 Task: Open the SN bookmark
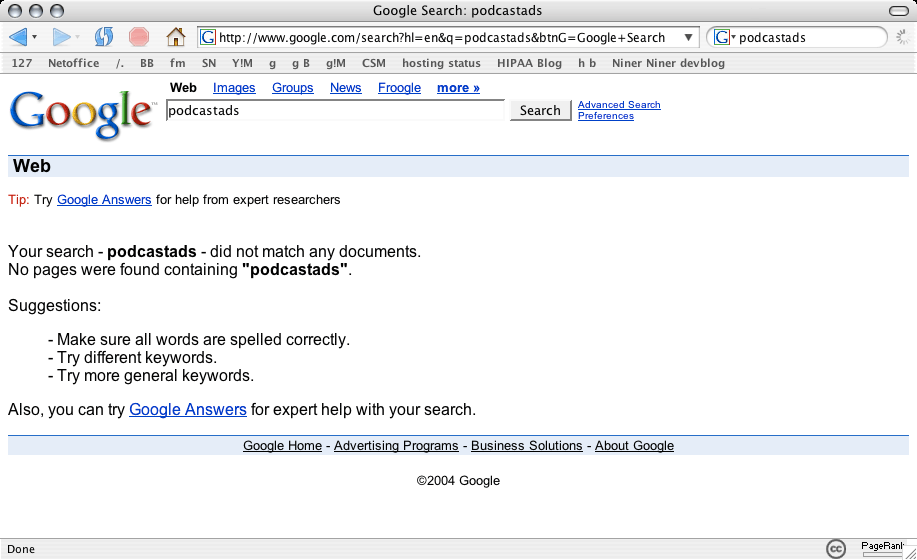[x=209, y=63]
